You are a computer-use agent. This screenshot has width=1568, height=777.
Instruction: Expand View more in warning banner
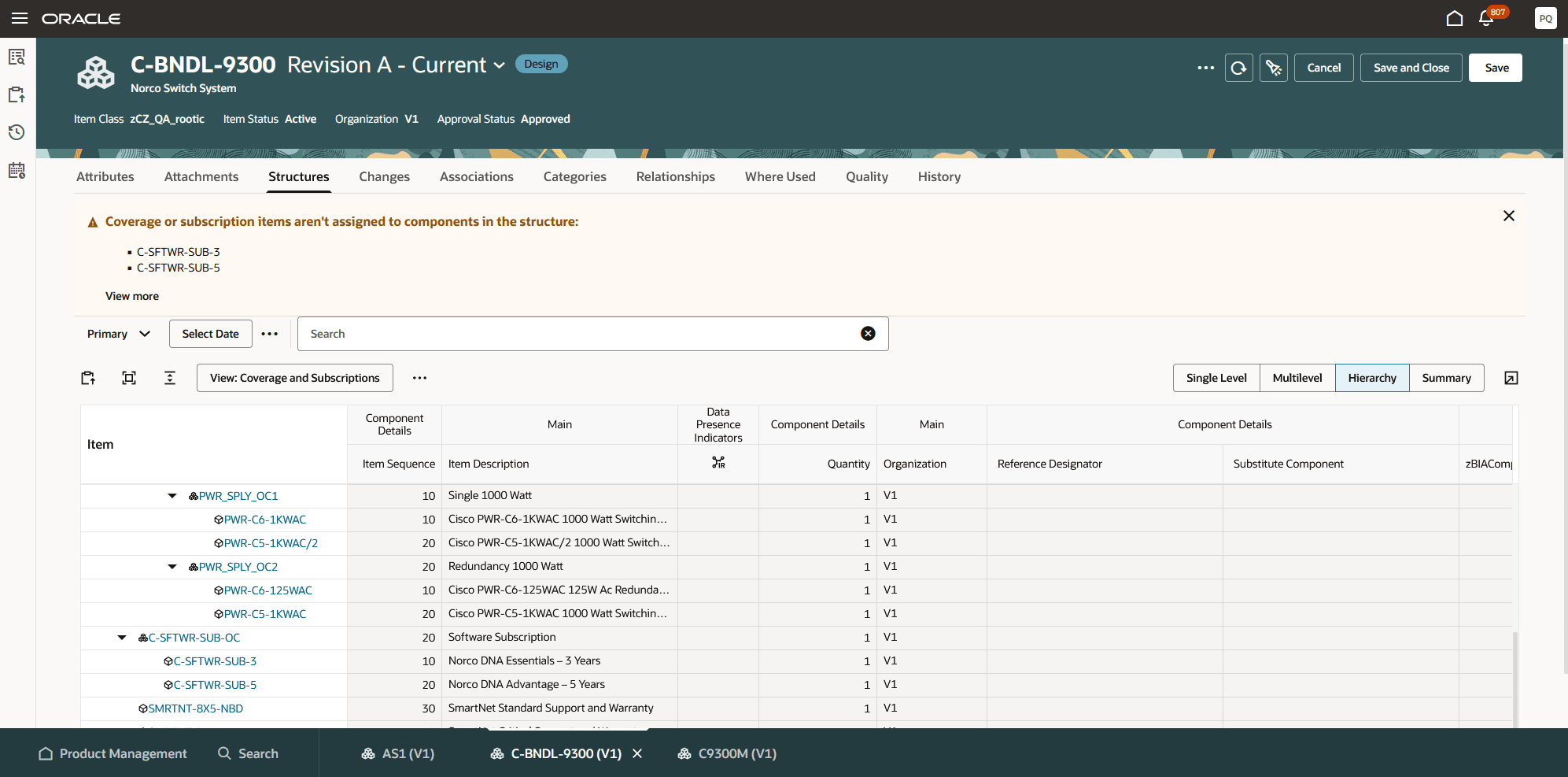click(132, 296)
